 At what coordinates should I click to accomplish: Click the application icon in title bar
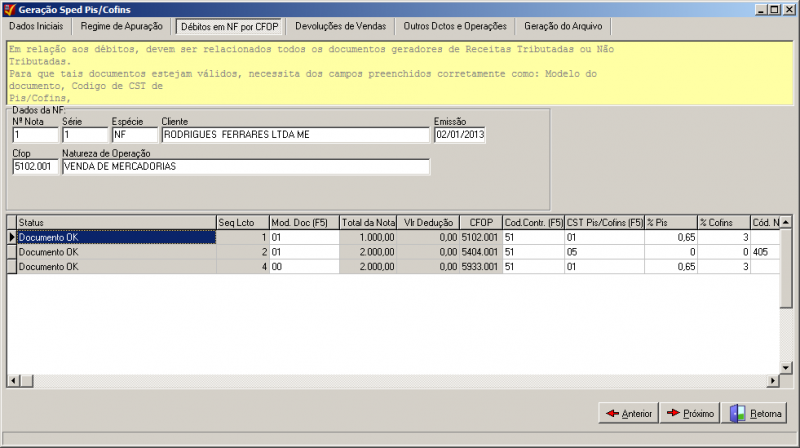(x=9, y=9)
